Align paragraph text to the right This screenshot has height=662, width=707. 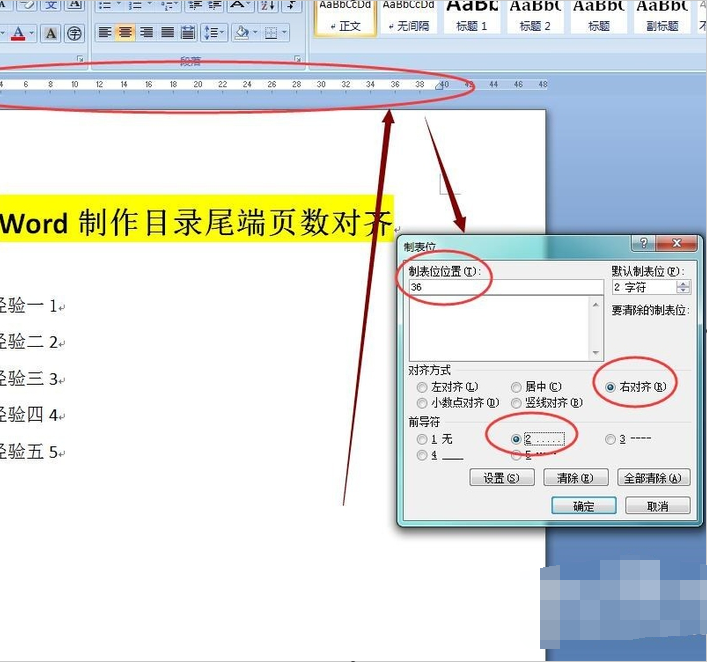pyautogui.click(x=146, y=32)
